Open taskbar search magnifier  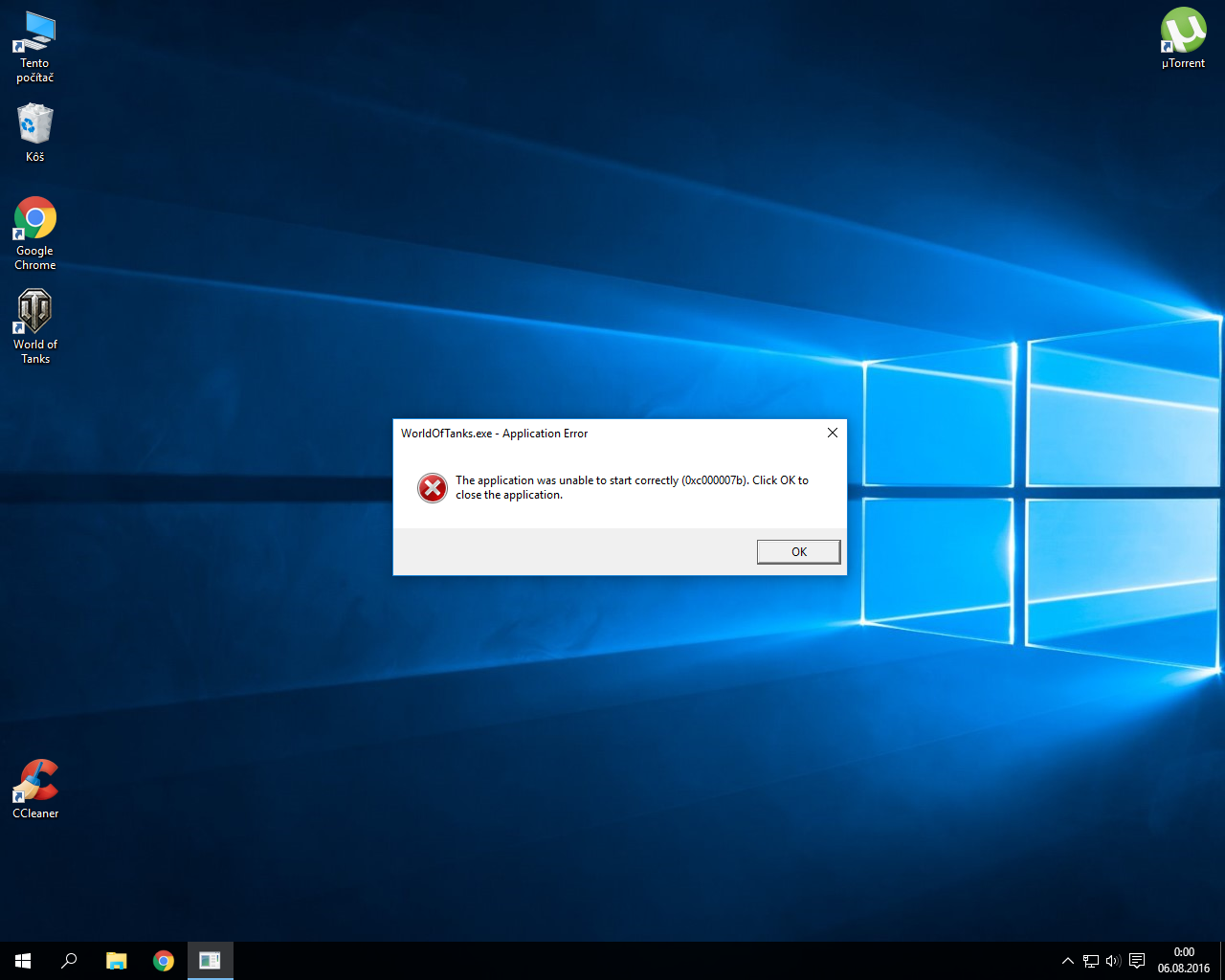pos(69,961)
